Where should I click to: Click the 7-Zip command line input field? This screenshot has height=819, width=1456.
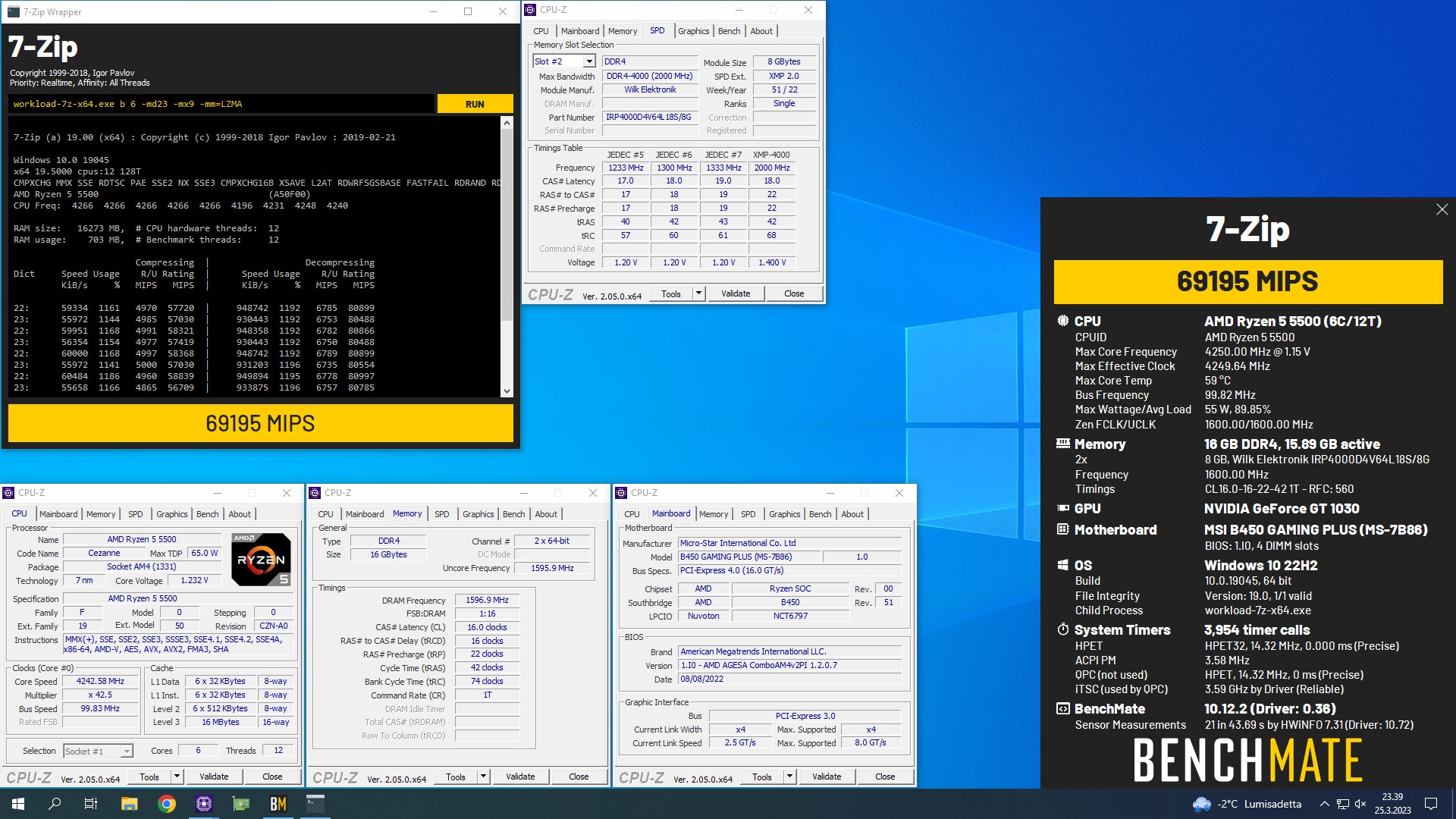tap(221, 104)
